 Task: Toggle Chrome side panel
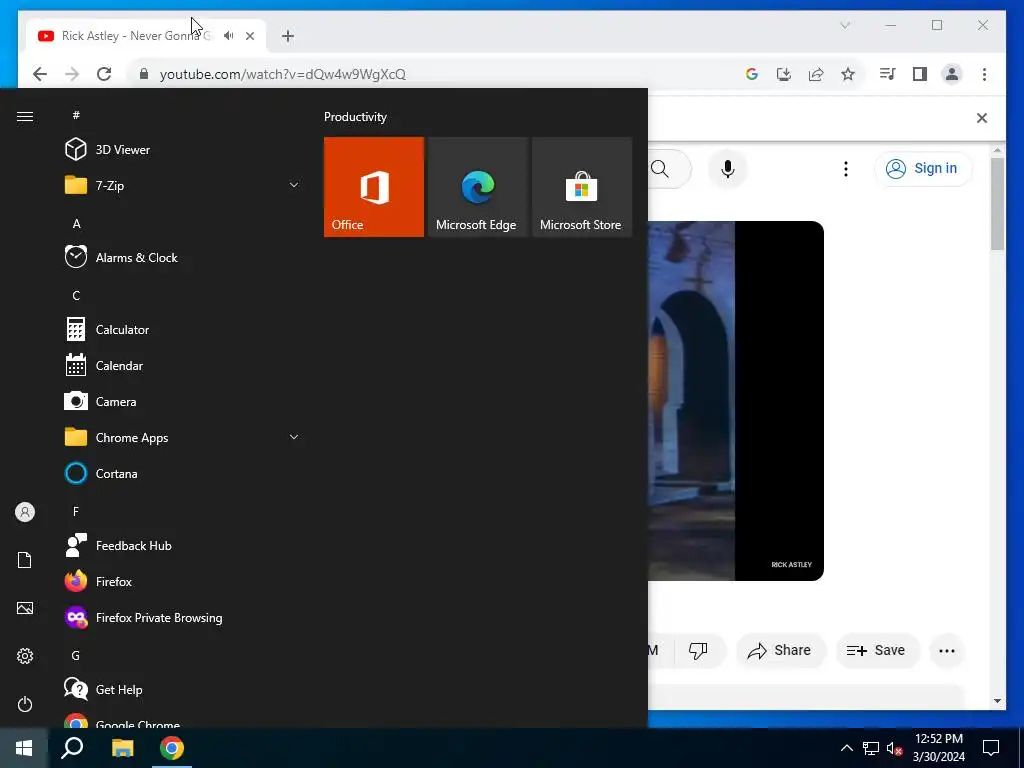point(920,74)
